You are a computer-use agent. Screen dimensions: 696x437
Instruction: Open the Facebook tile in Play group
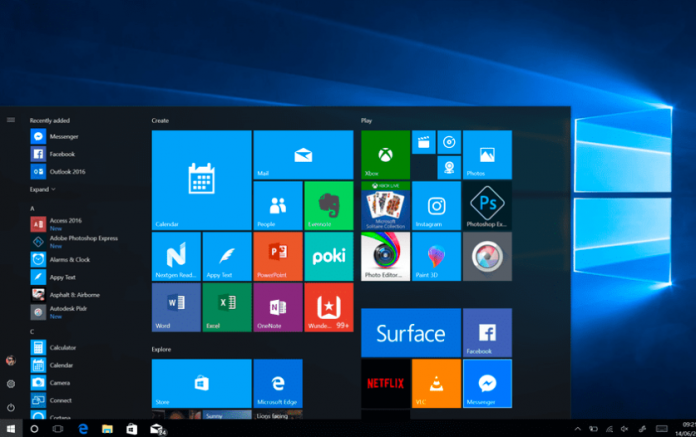[487, 333]
